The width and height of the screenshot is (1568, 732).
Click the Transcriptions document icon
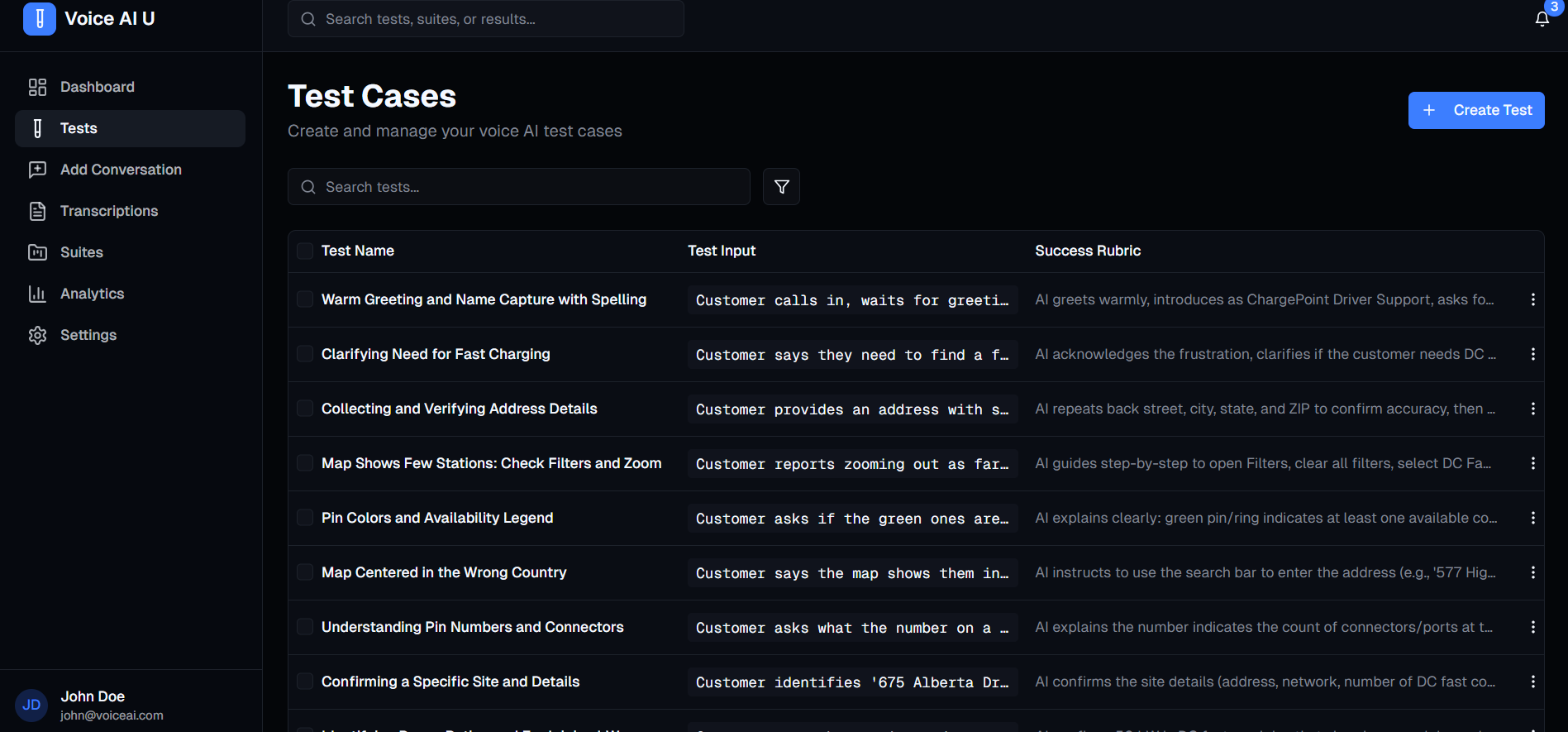pyautogui.click(x=37, y=211)
